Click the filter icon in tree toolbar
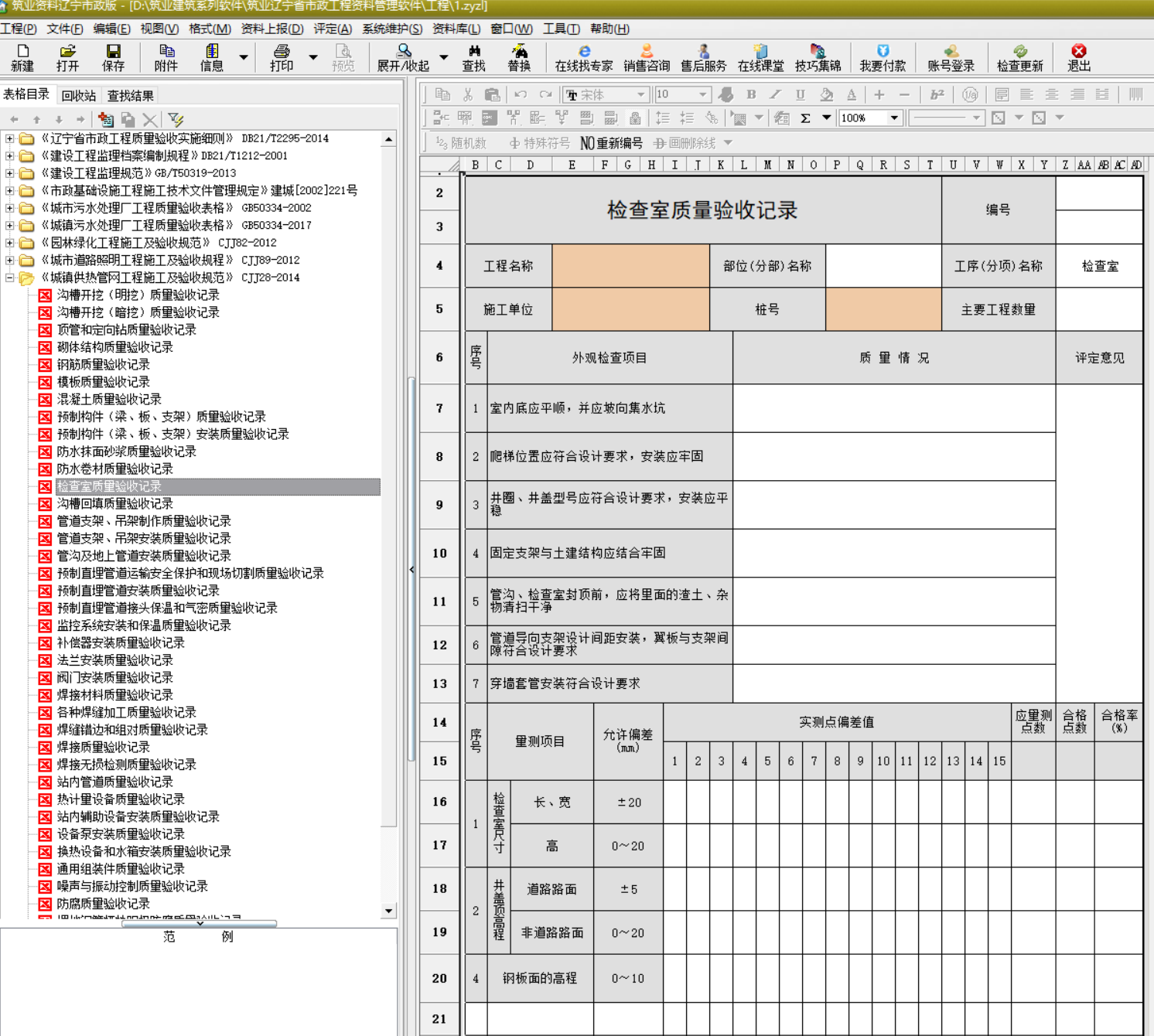The height and width of the screenshot is (1036, 1154). coord(176,120)
